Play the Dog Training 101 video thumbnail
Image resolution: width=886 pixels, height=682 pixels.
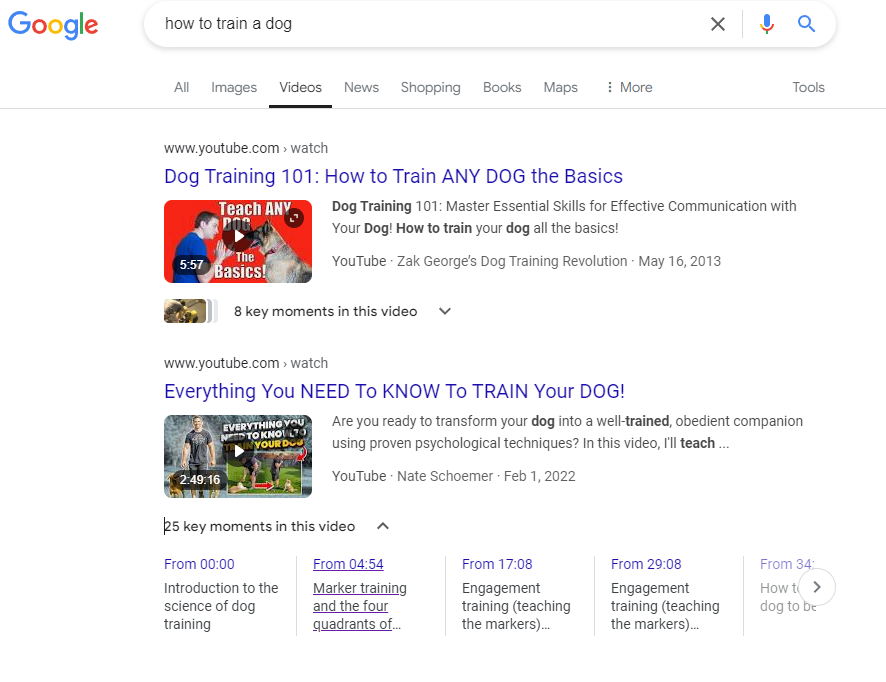238,241
